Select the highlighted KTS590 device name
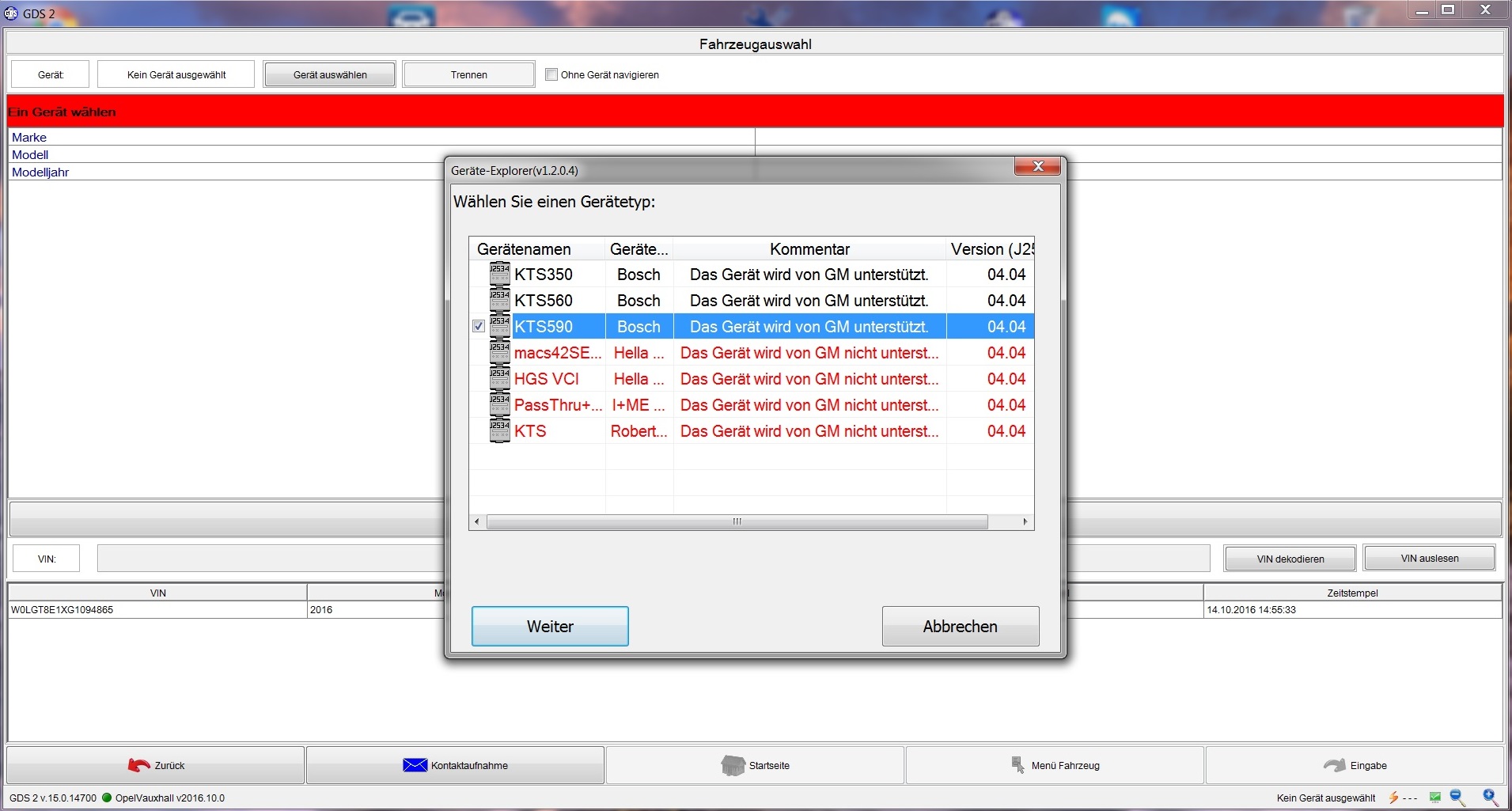 tap(544, 327)
